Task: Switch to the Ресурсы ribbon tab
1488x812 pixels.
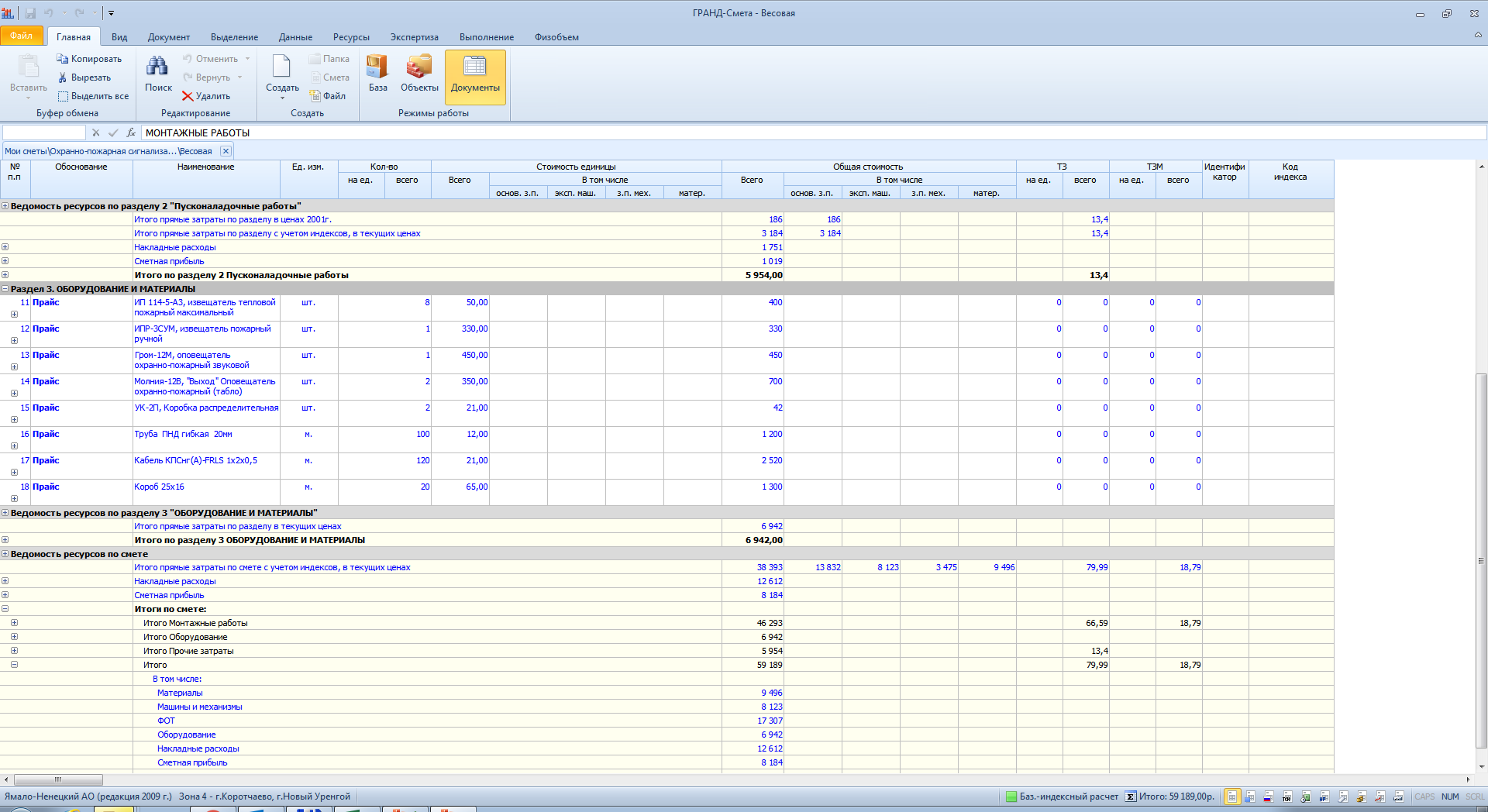Action: click(351, 37)
